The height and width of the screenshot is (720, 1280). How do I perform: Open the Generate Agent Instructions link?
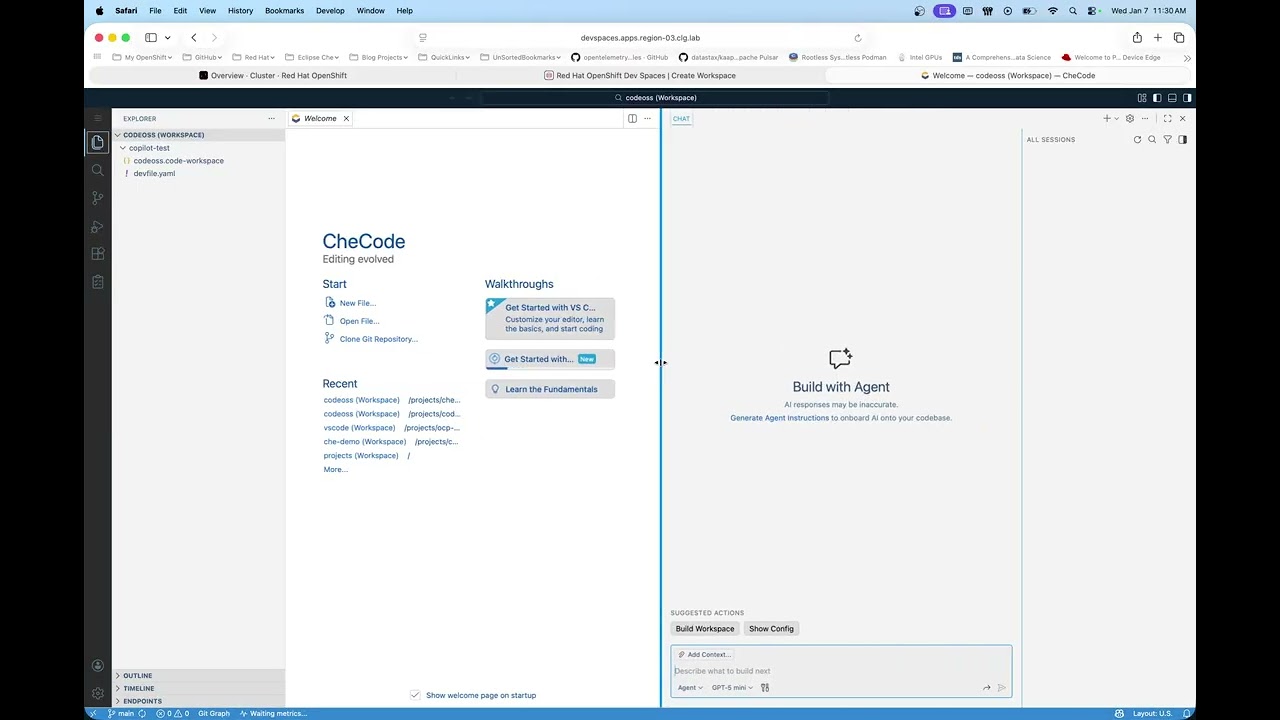tap(779, 418)
